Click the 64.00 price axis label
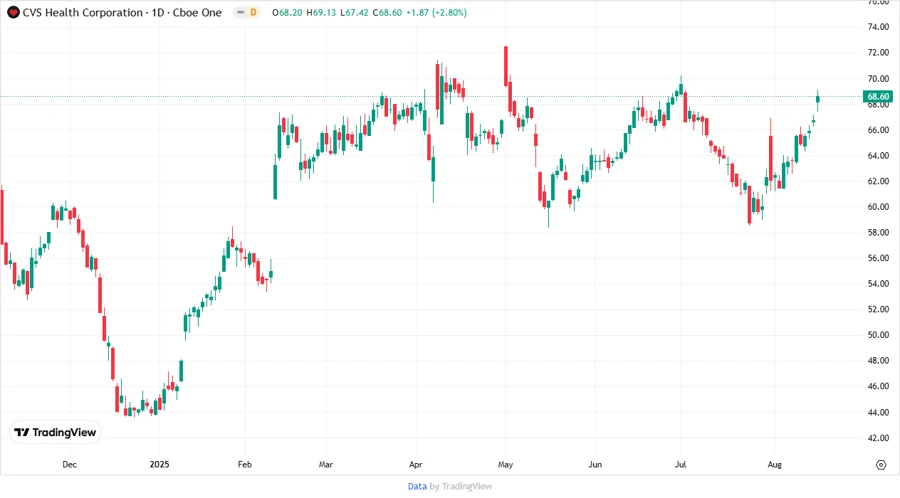The image size is (900, 498). (878, 155)
